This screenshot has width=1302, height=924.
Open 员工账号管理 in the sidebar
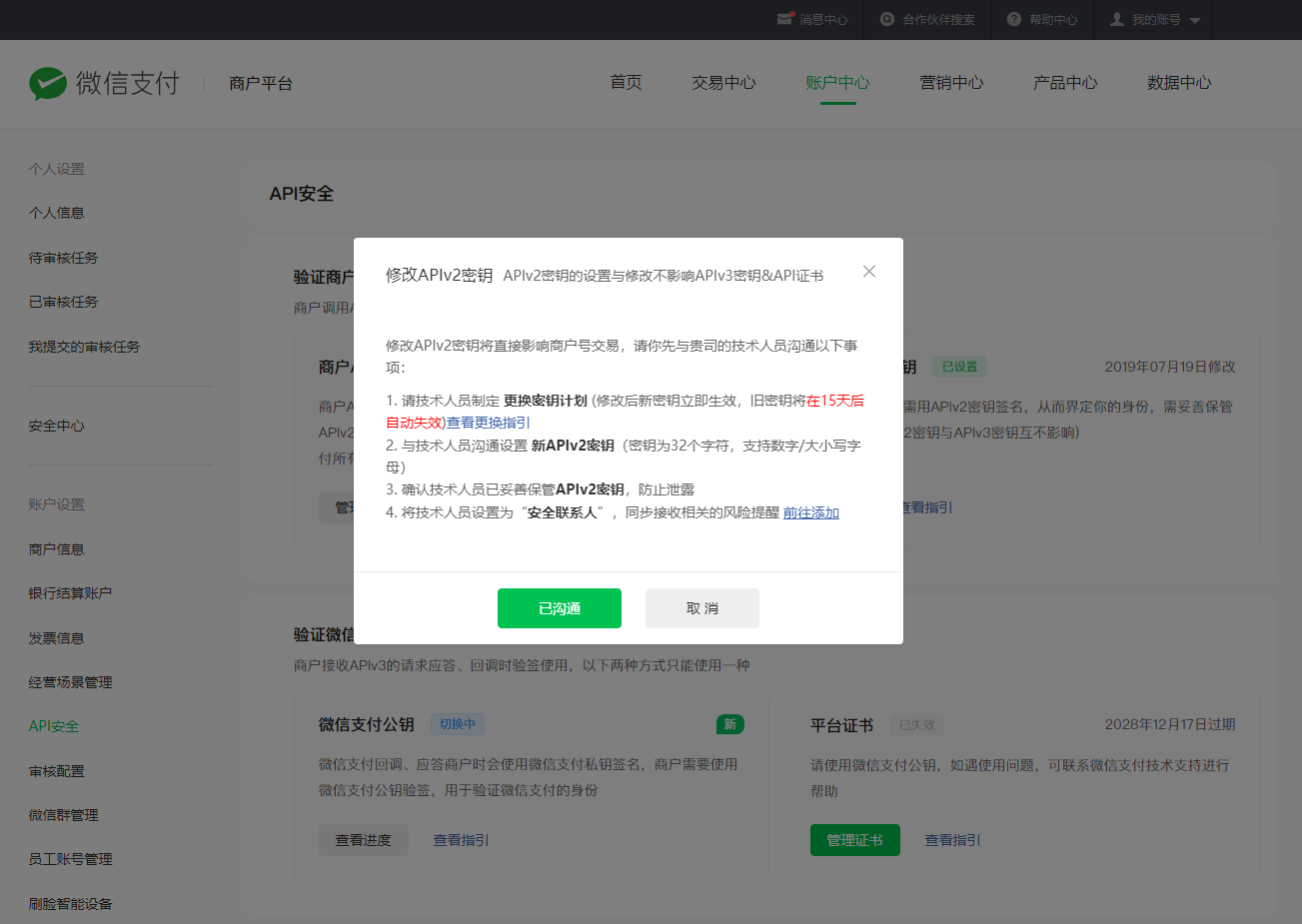point(71,859)
